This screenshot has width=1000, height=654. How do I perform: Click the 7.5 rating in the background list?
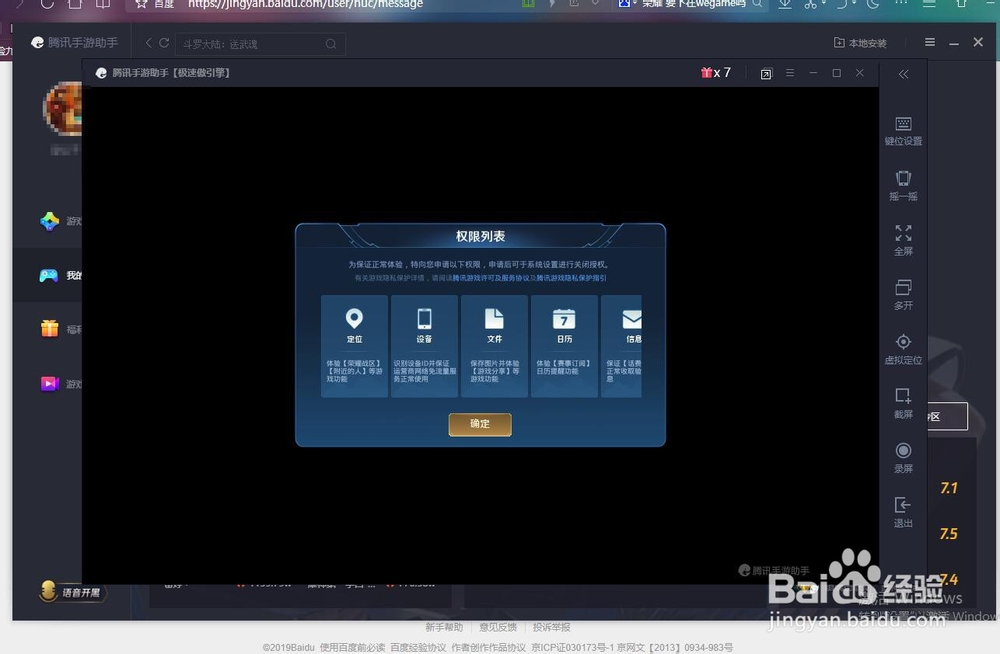point(949,533)
